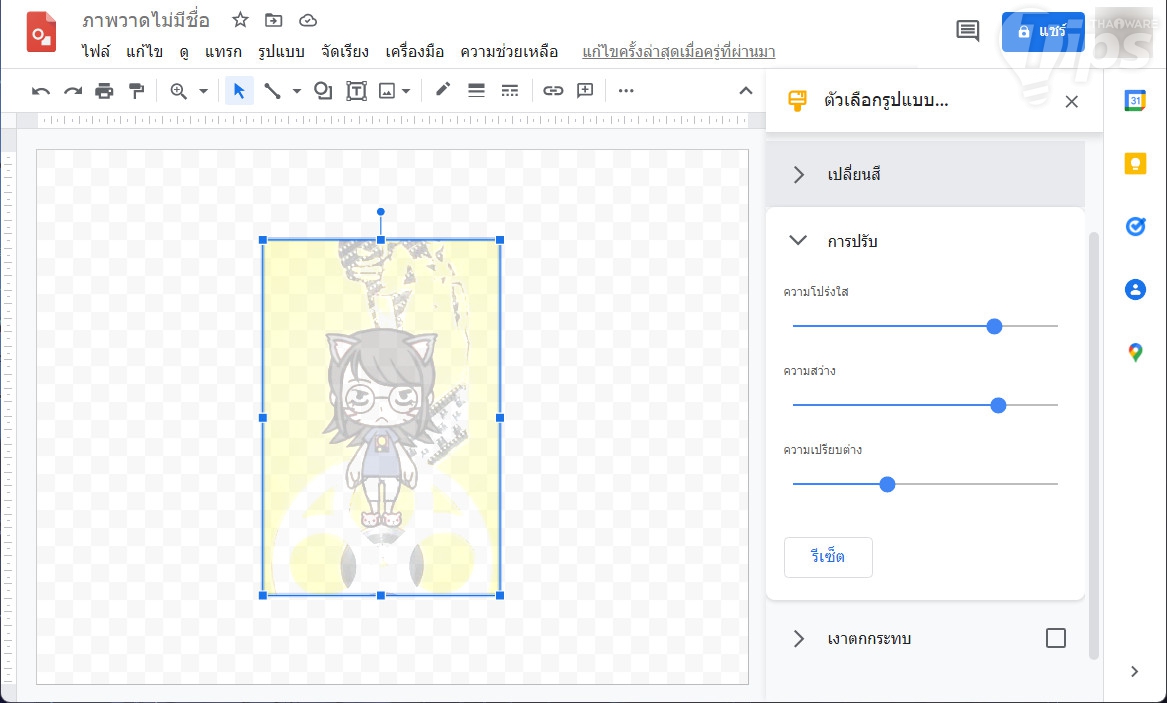
Task: Open the ไฟล์ menu
Action: [96, 52]
